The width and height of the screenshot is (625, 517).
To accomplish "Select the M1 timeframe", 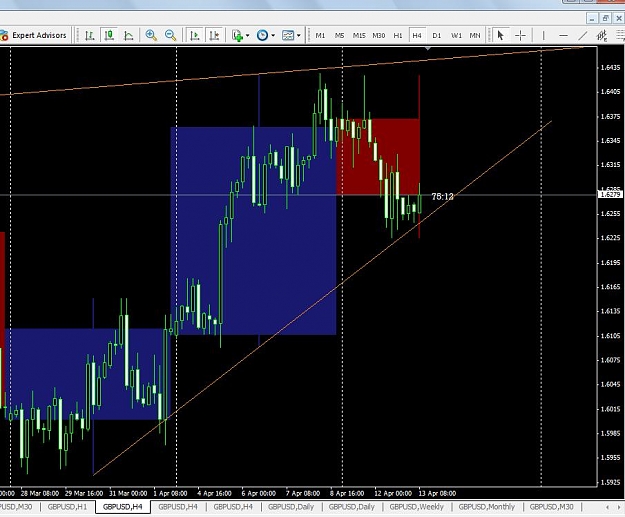I will click(320, 35).
